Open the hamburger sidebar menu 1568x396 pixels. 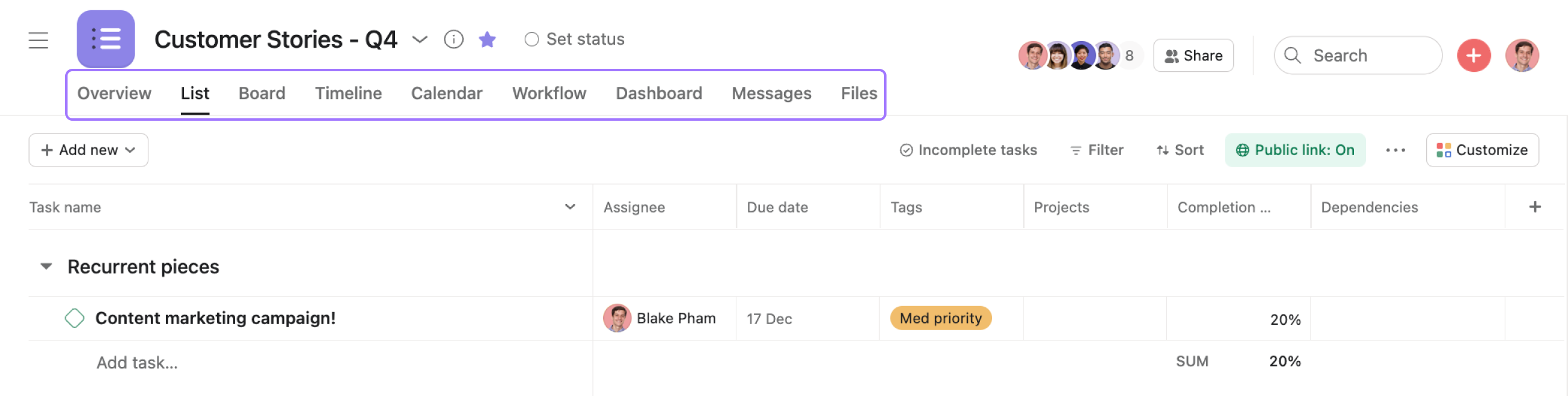click(x=39, y=40)
